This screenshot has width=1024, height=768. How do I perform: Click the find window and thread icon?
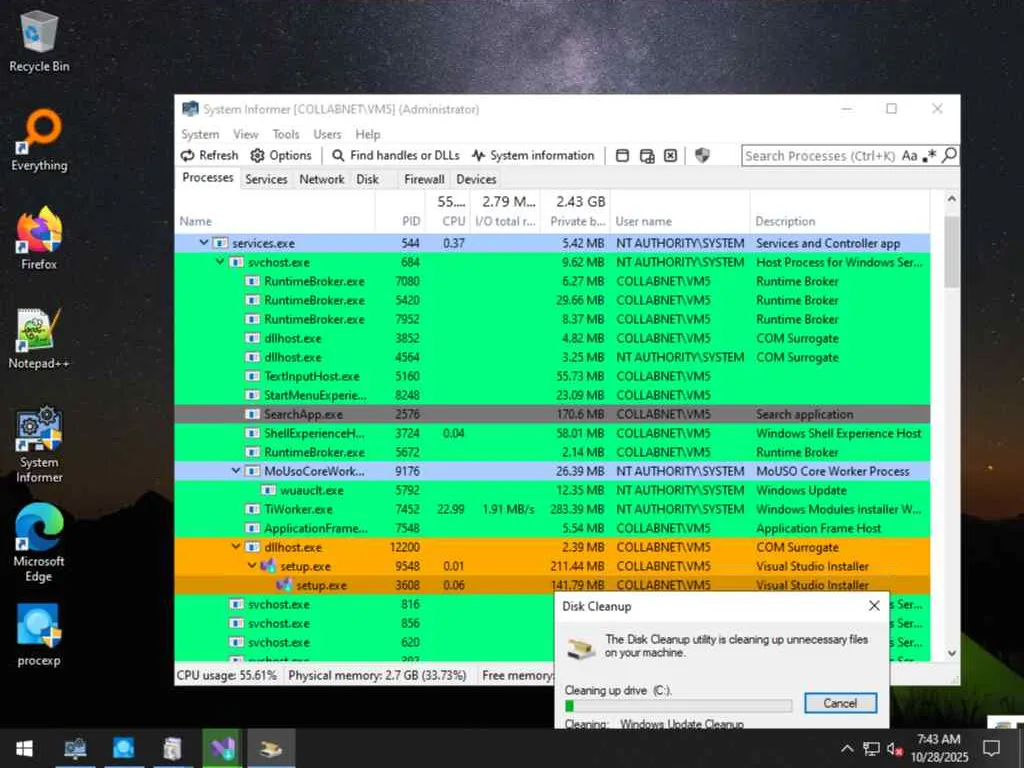click(647, 155)
